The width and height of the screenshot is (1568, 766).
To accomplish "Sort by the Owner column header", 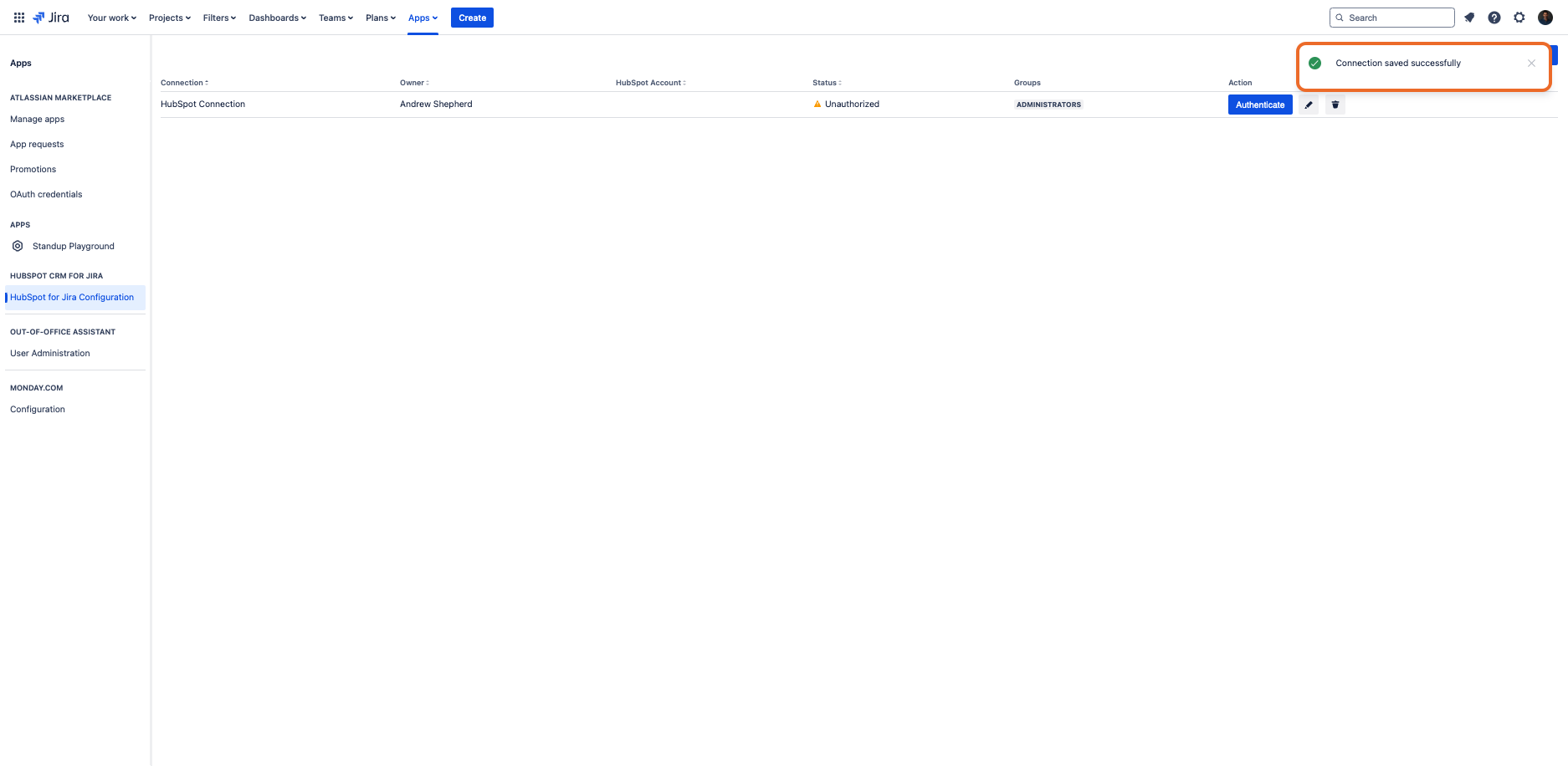I will point(414,83).
